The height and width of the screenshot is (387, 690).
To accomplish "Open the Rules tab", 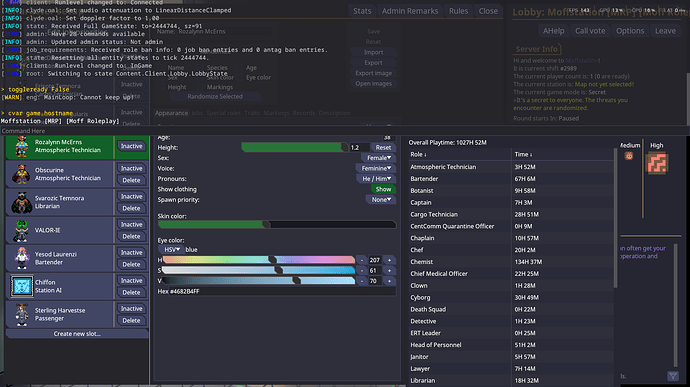I will click(x=459, y=11).
